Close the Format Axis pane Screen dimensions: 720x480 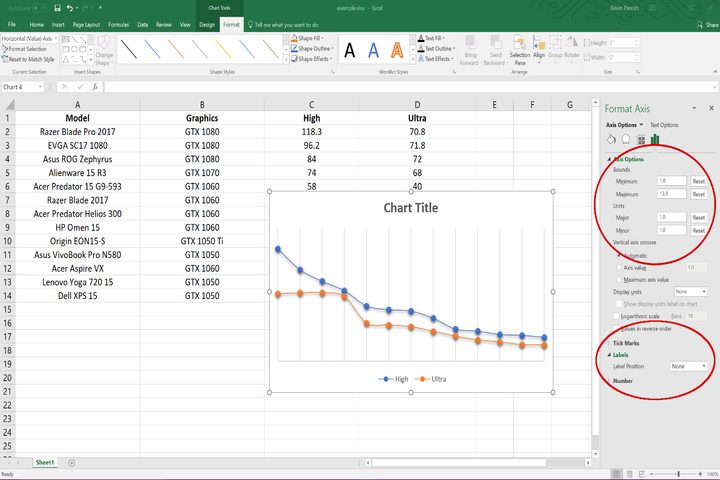coord(711,108)
